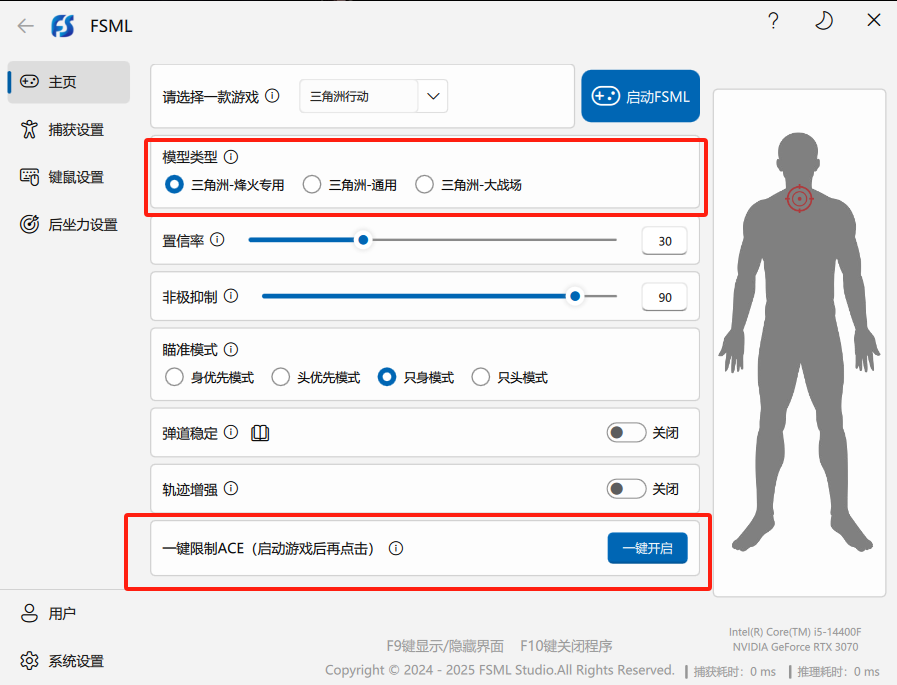897x685 pixels.
Task: Click the info icon next to 轨迹增强
Action: pos(231,489)
